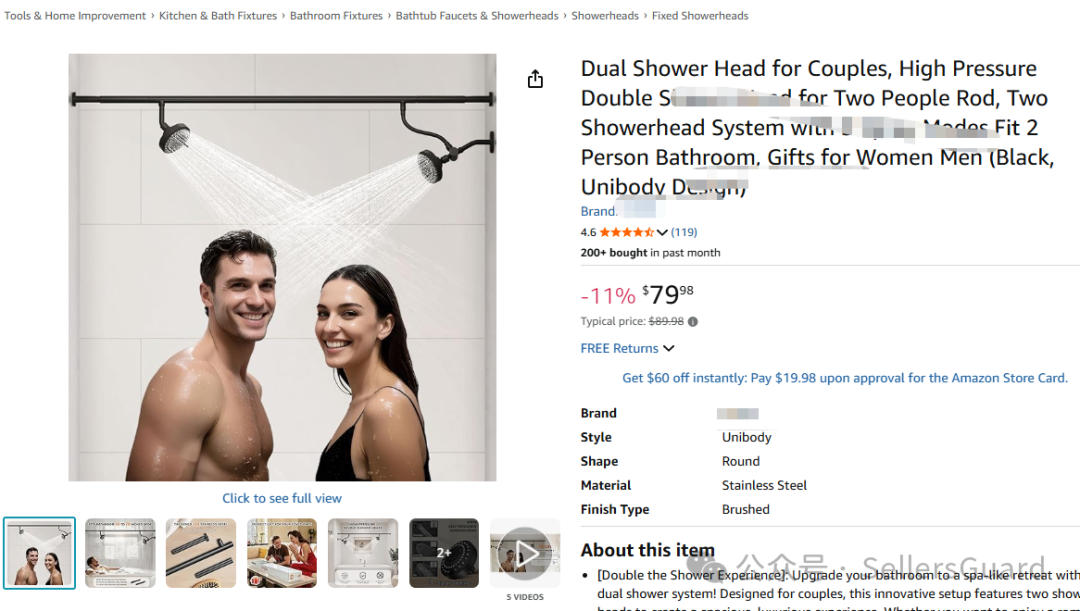Select the first couple showering thumbnail

(x=39, y=553)
